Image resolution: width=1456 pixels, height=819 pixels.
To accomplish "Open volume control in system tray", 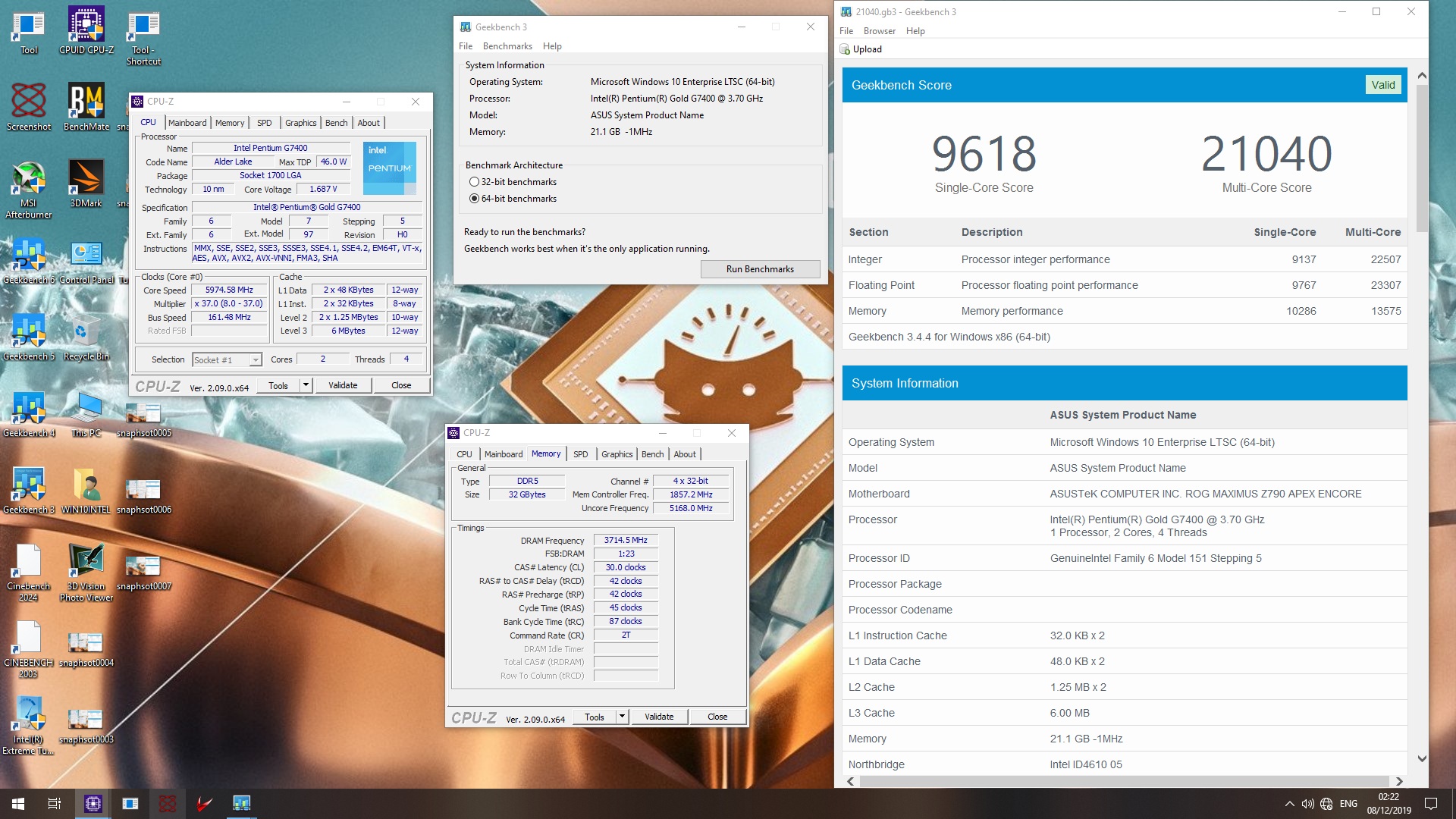I will [1308, 804].
